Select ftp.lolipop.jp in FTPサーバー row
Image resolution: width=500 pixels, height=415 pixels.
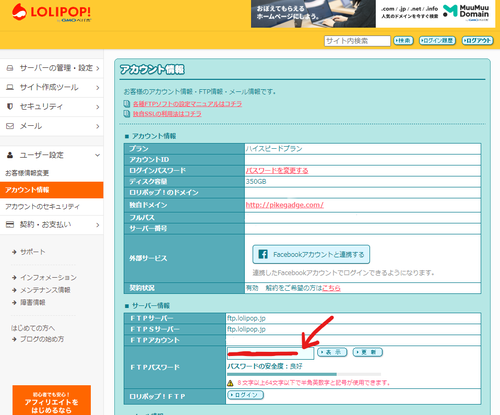click(x=246, y=318)
